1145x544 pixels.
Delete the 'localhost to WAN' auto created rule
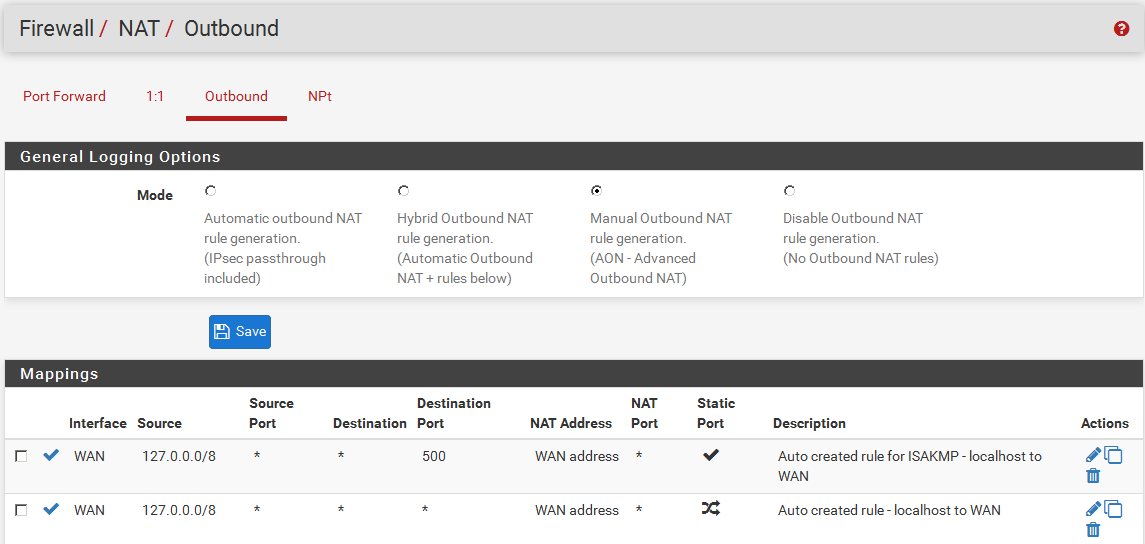click(1093, 530)
